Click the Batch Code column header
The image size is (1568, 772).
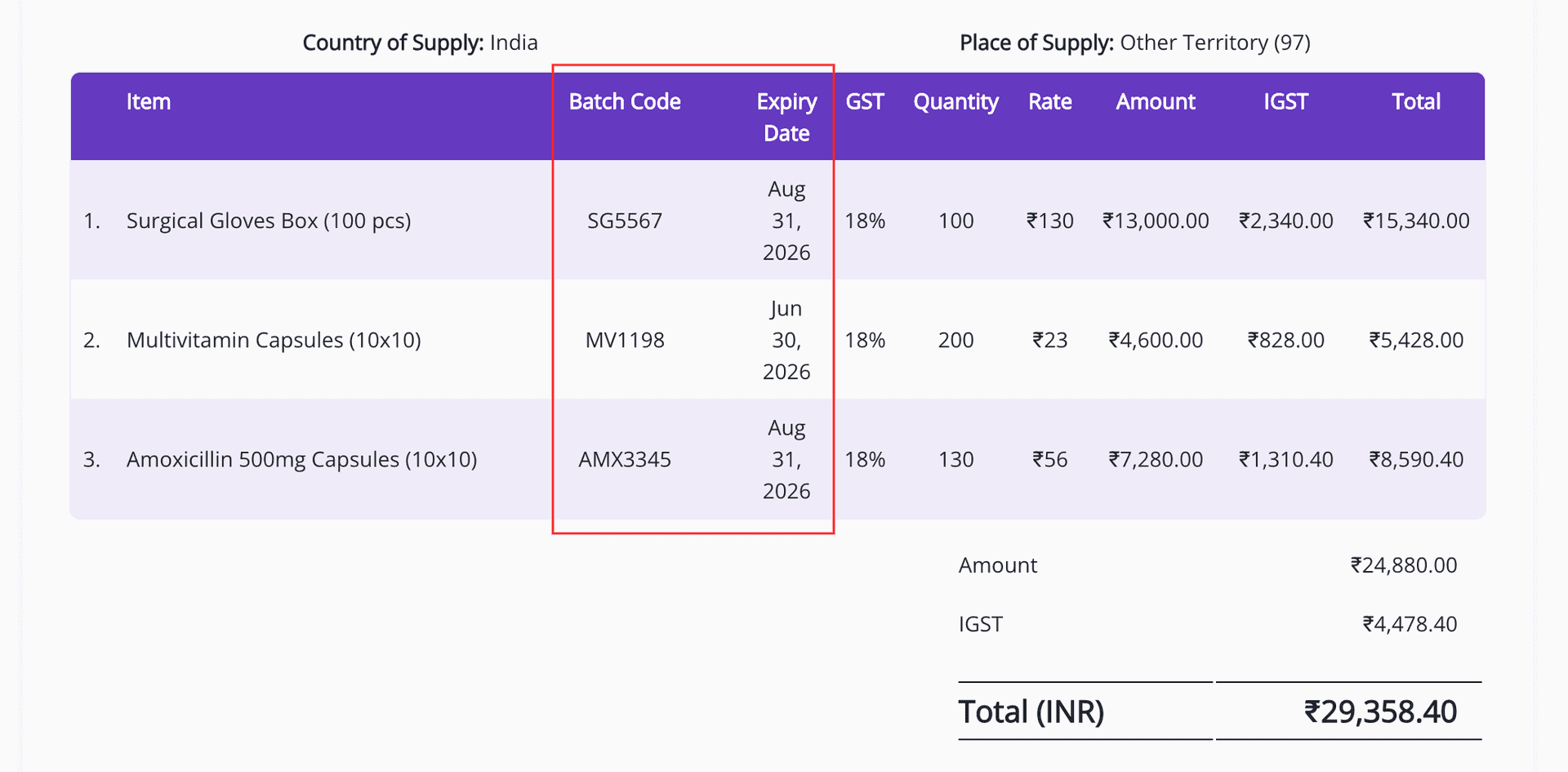tap(625, 102)
